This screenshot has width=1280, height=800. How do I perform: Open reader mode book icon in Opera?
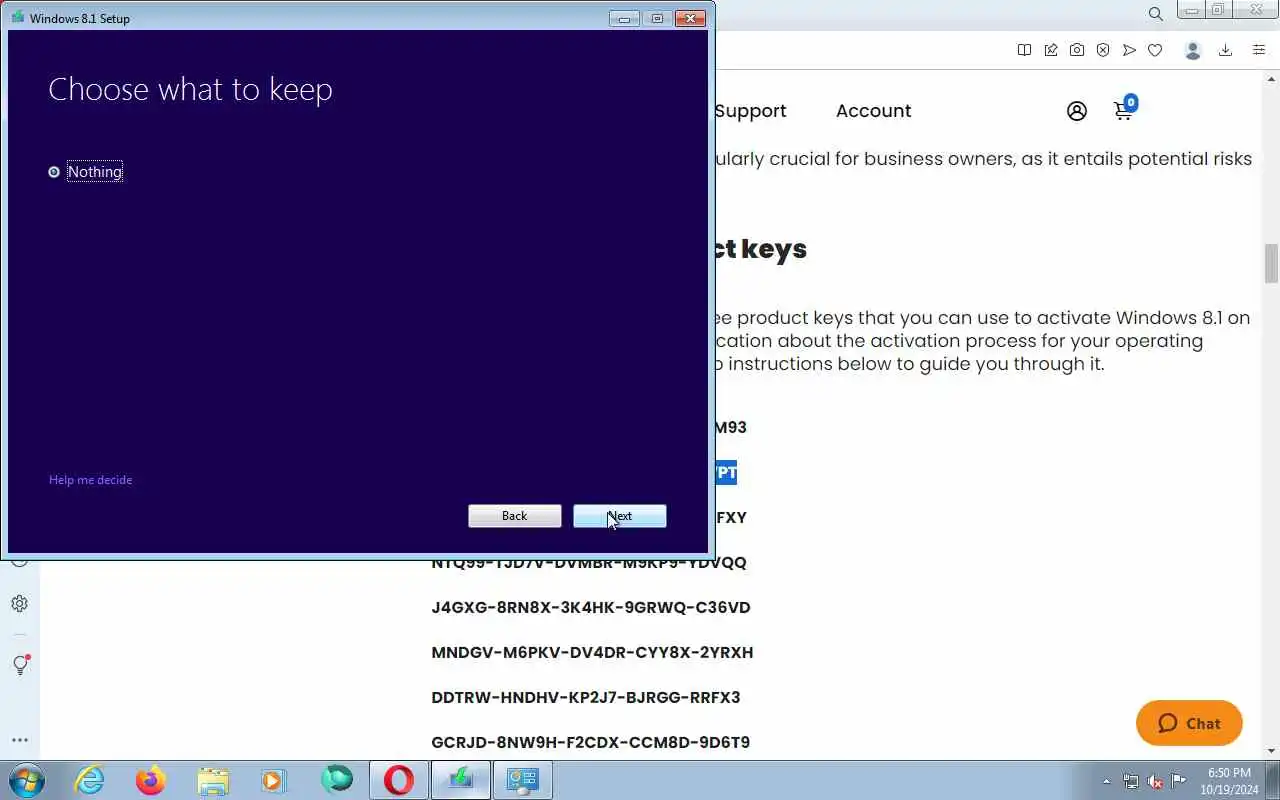coord(1024,50)
